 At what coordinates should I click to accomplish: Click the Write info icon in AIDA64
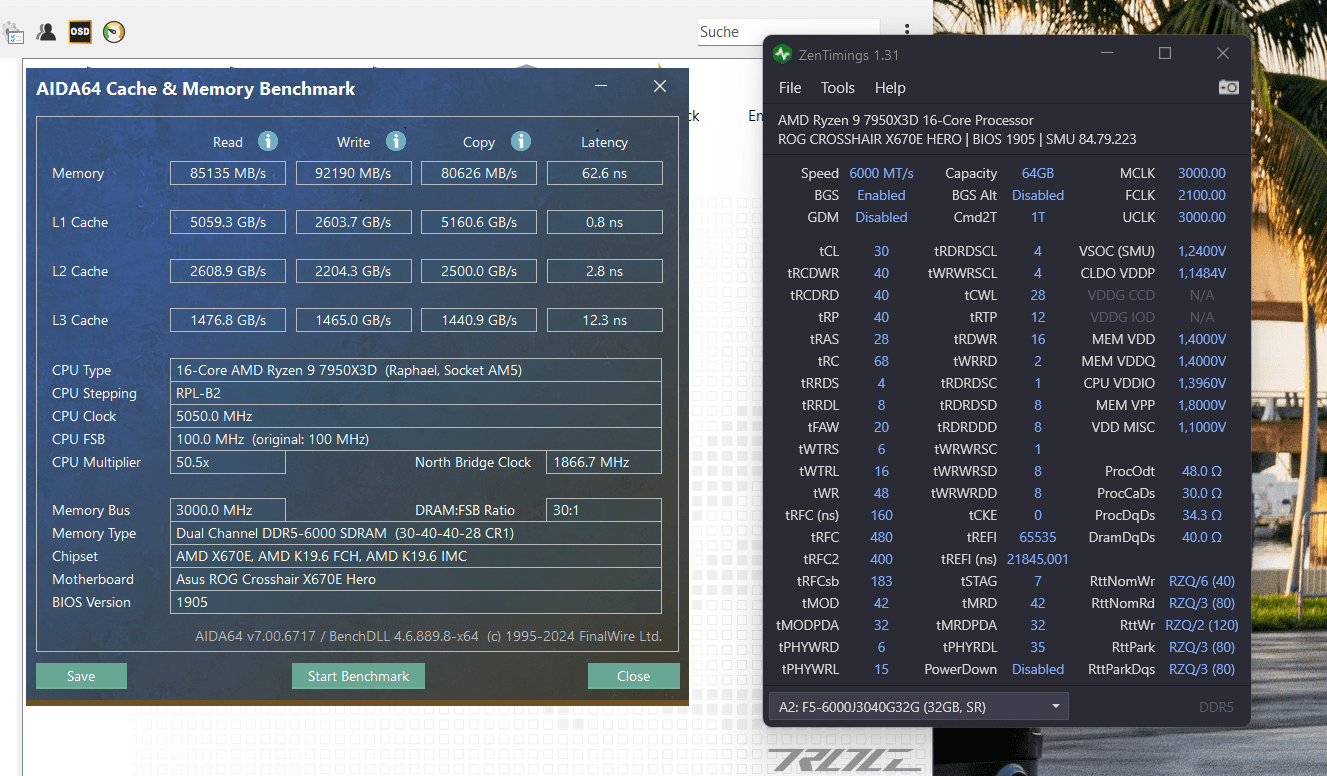395,141
